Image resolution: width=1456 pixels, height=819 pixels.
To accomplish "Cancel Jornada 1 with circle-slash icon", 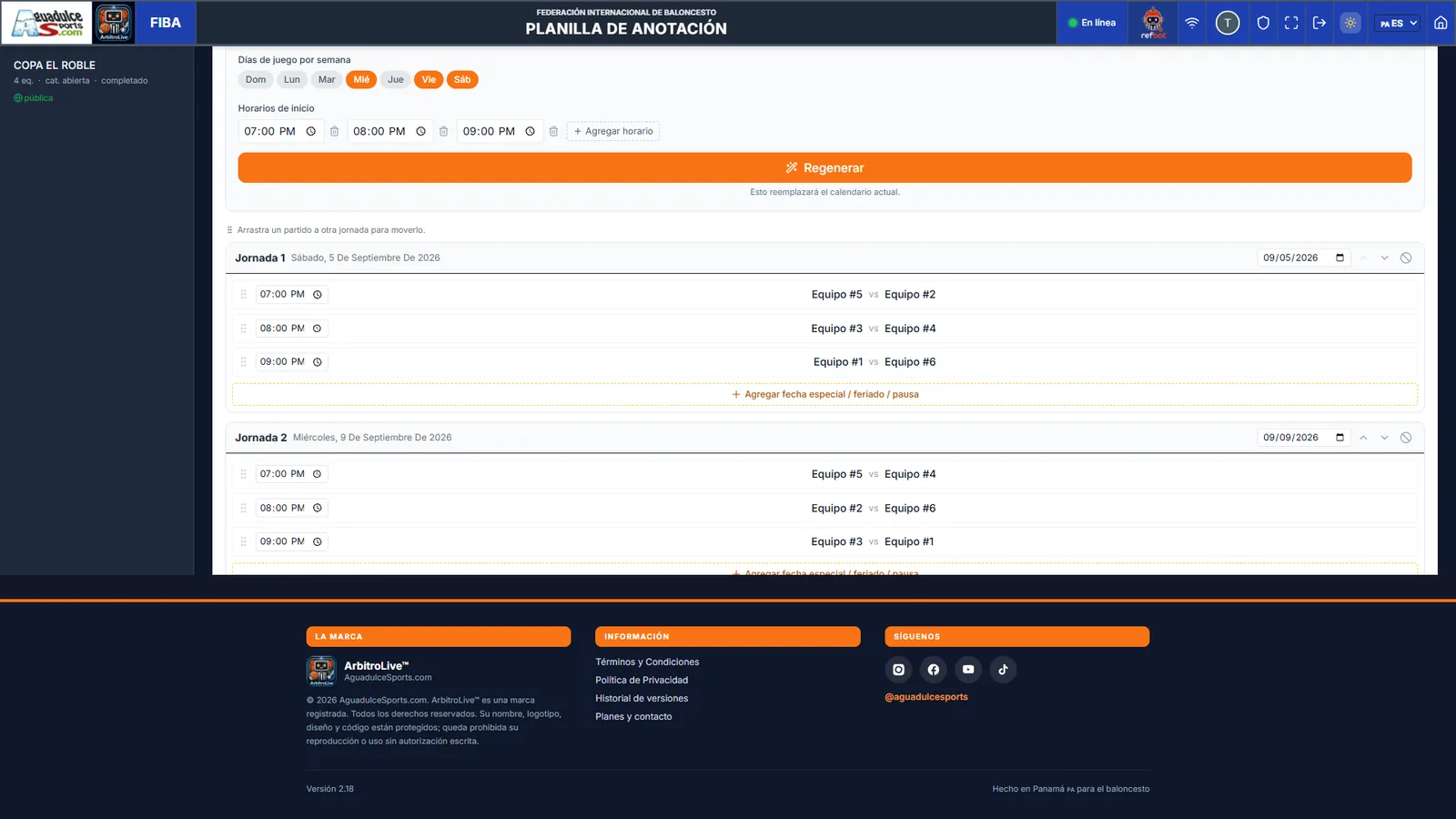I will pos(1406,258).
